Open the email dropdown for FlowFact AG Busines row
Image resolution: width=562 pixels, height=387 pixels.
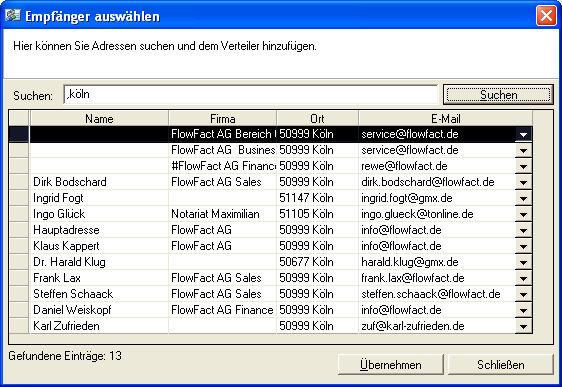point(523,150)
